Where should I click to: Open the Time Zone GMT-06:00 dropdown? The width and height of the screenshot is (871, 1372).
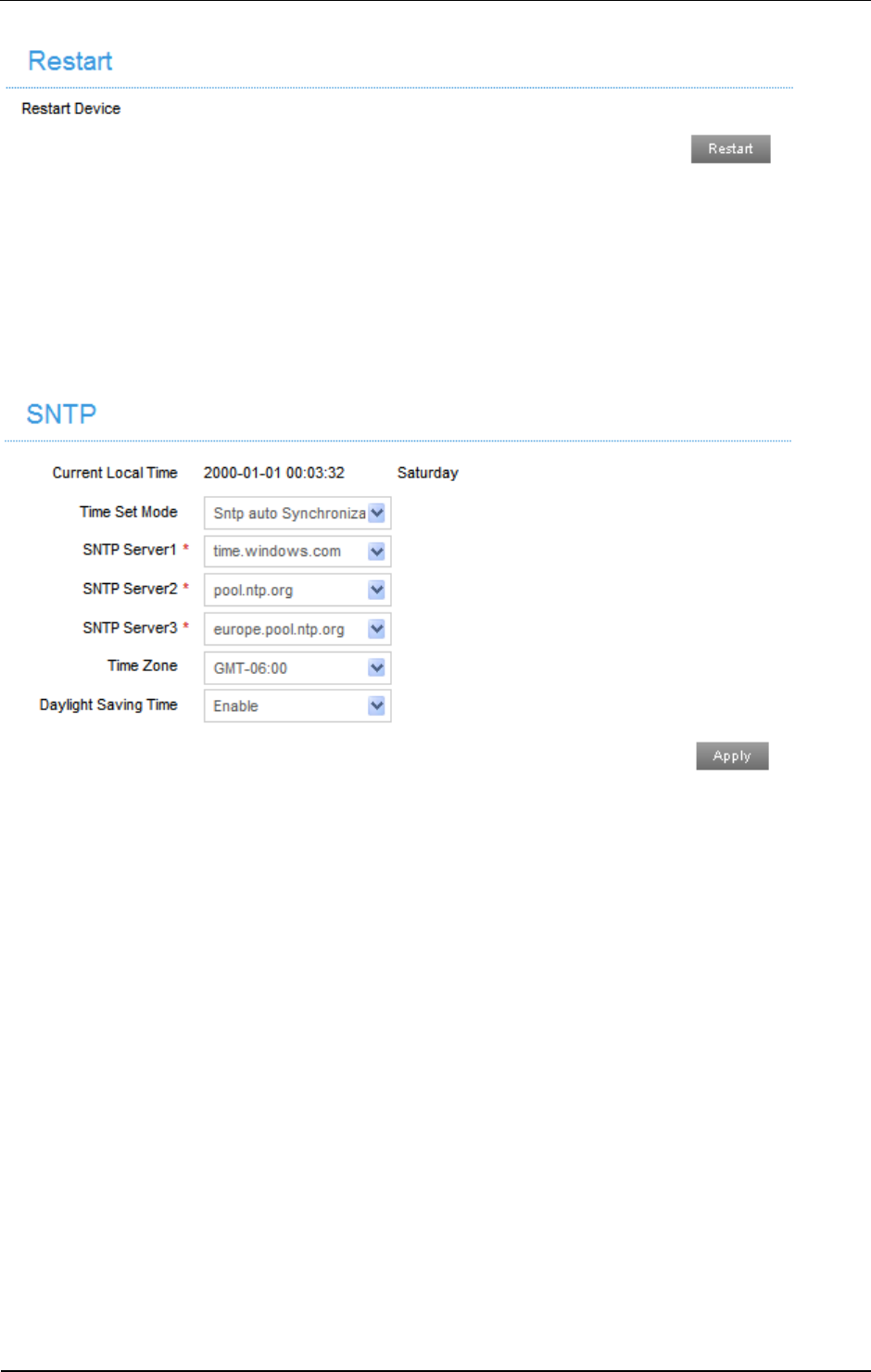(297, 668)
